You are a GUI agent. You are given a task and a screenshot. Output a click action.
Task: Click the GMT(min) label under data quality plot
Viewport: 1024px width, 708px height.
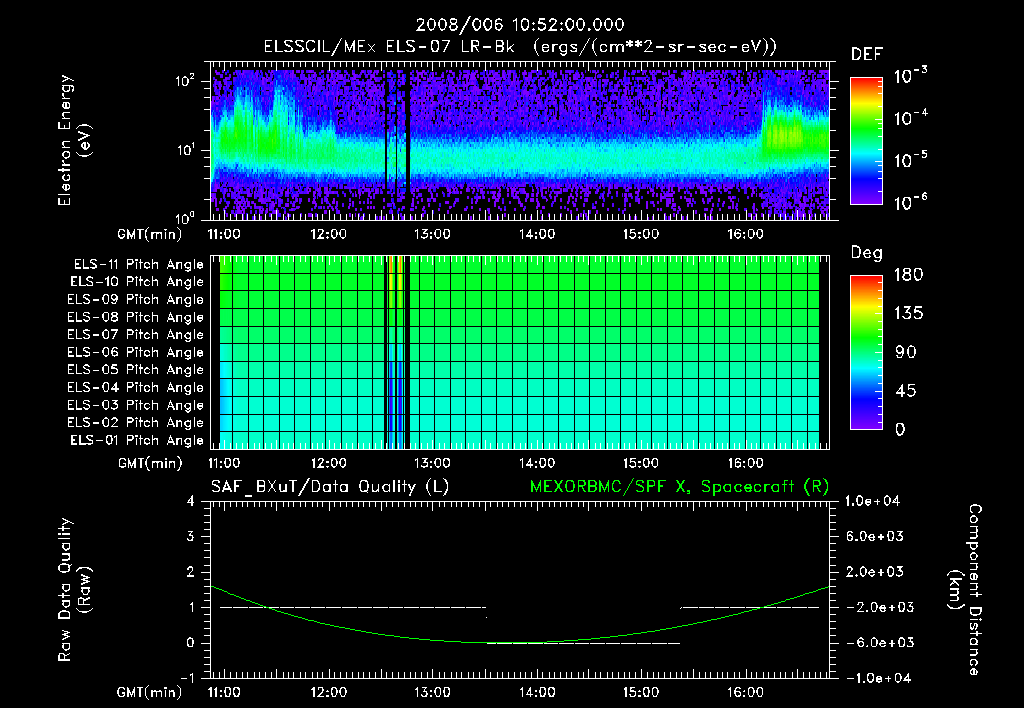point(150,692)
